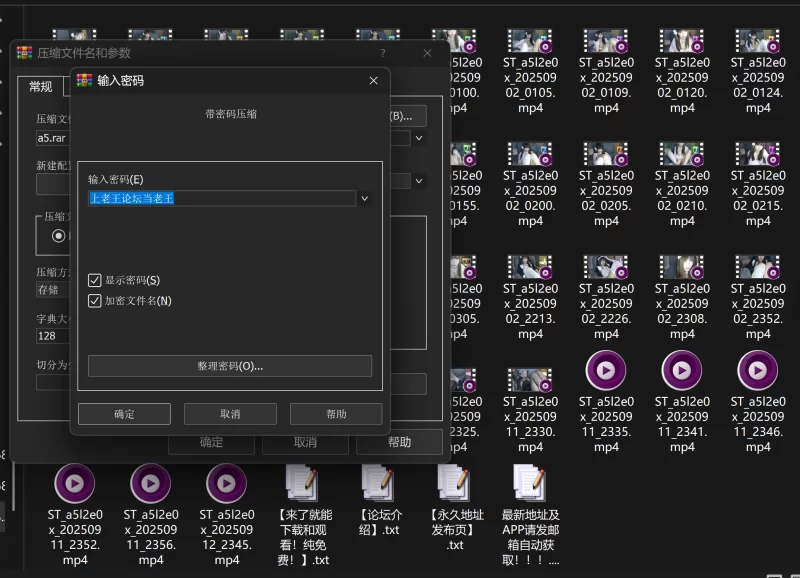Click the ST_a5l2e0x_20250911_2335.mp4 play icon
The width and height of the screenshot is (800, 578).
coord(606,370)
